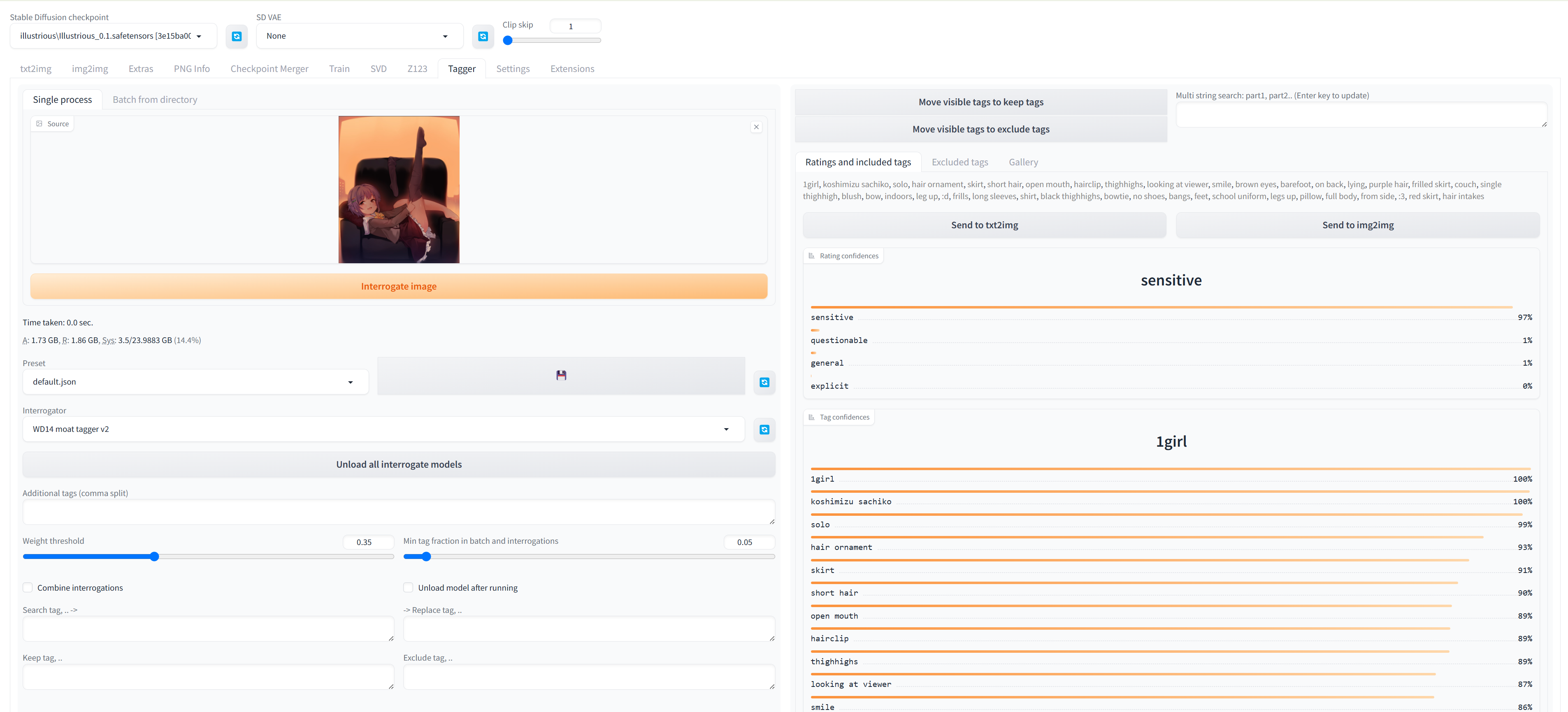Switch to Batch from directory tab
Image resolution: width=1568 pixels, height=712 pixels.
[x=155, y=100]
